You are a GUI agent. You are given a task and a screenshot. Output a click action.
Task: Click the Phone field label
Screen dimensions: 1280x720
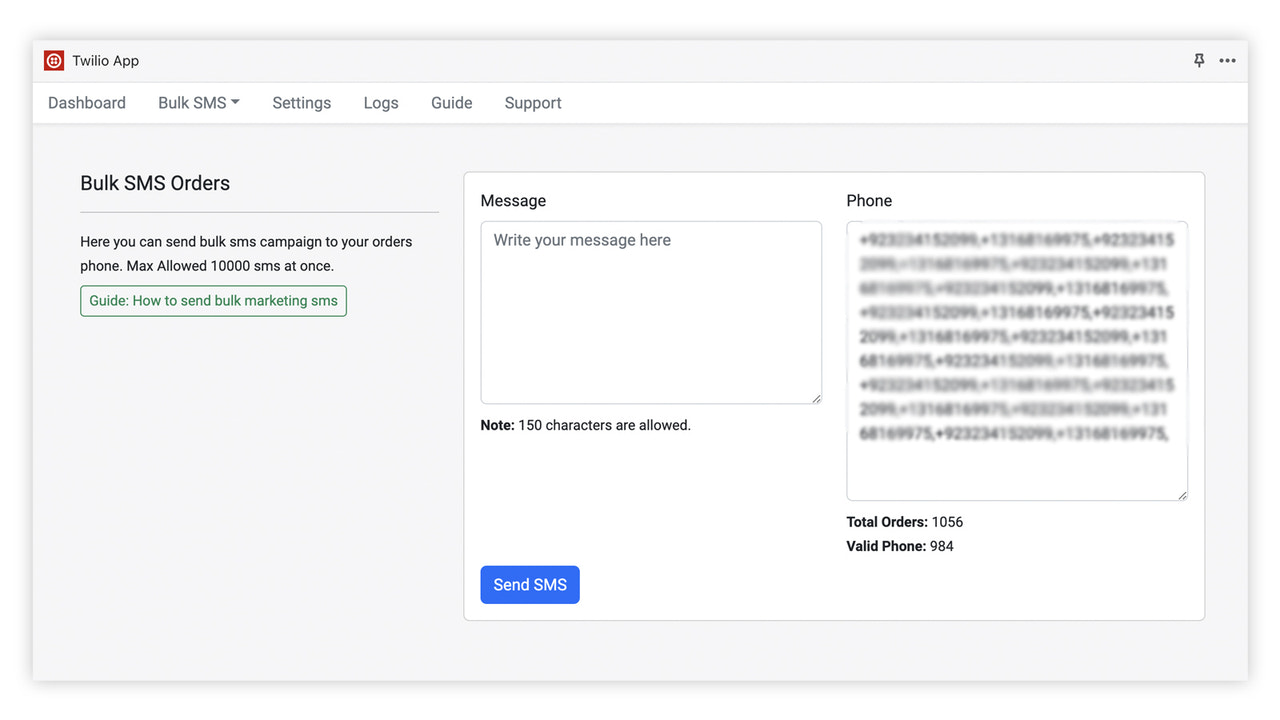[869, 201]
